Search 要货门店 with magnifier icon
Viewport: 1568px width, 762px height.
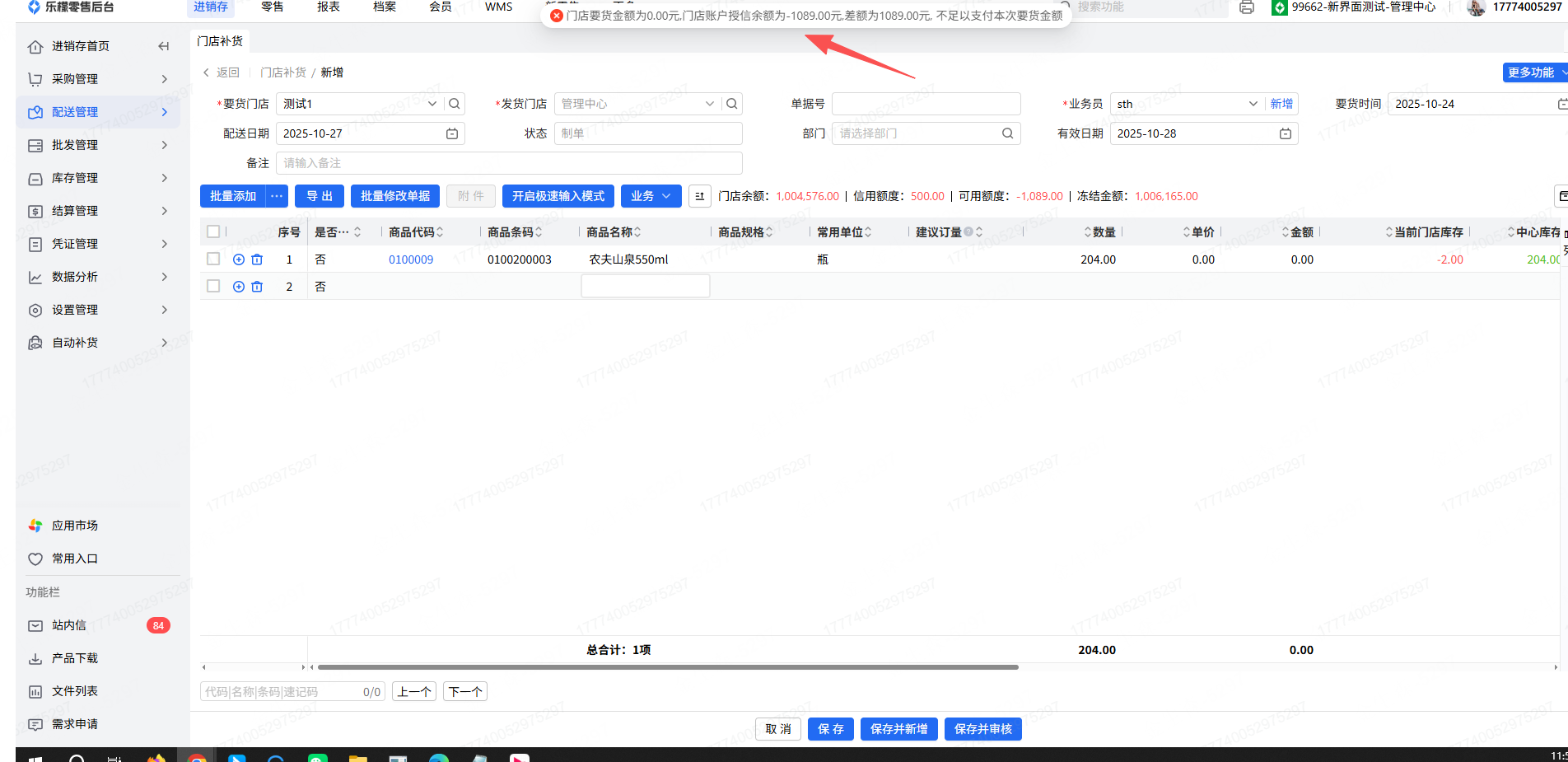[x=455, y=104]
